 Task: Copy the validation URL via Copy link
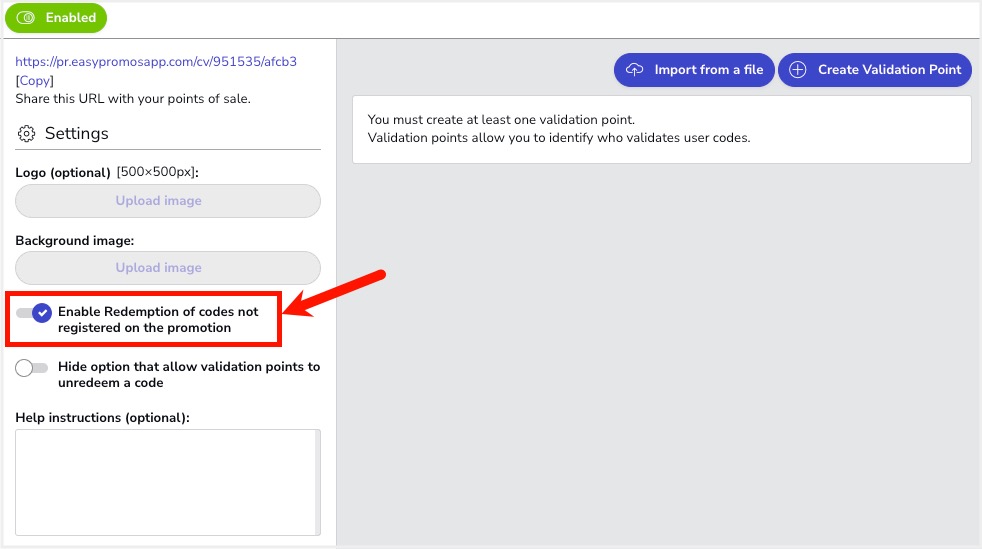(x=35, y=81)
